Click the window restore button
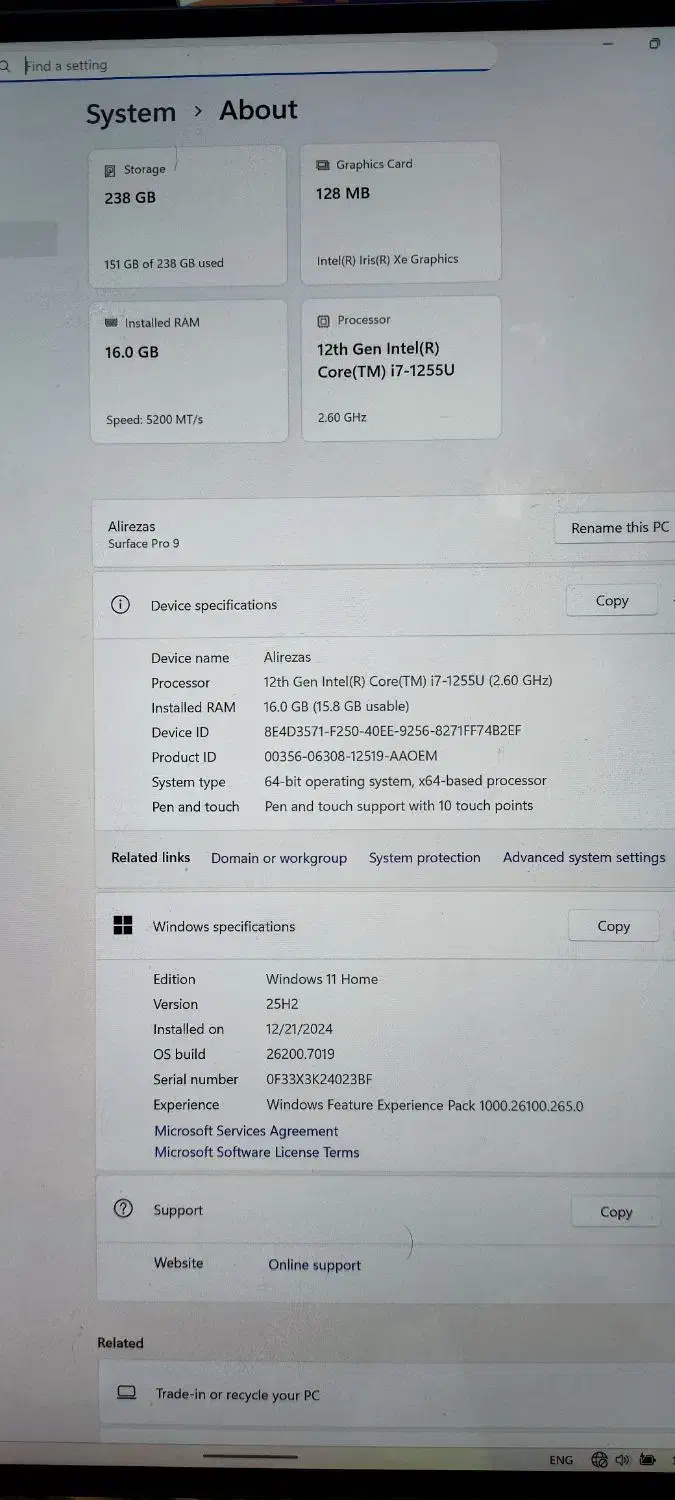675x1500 pixels. click(x=655, y=44)
